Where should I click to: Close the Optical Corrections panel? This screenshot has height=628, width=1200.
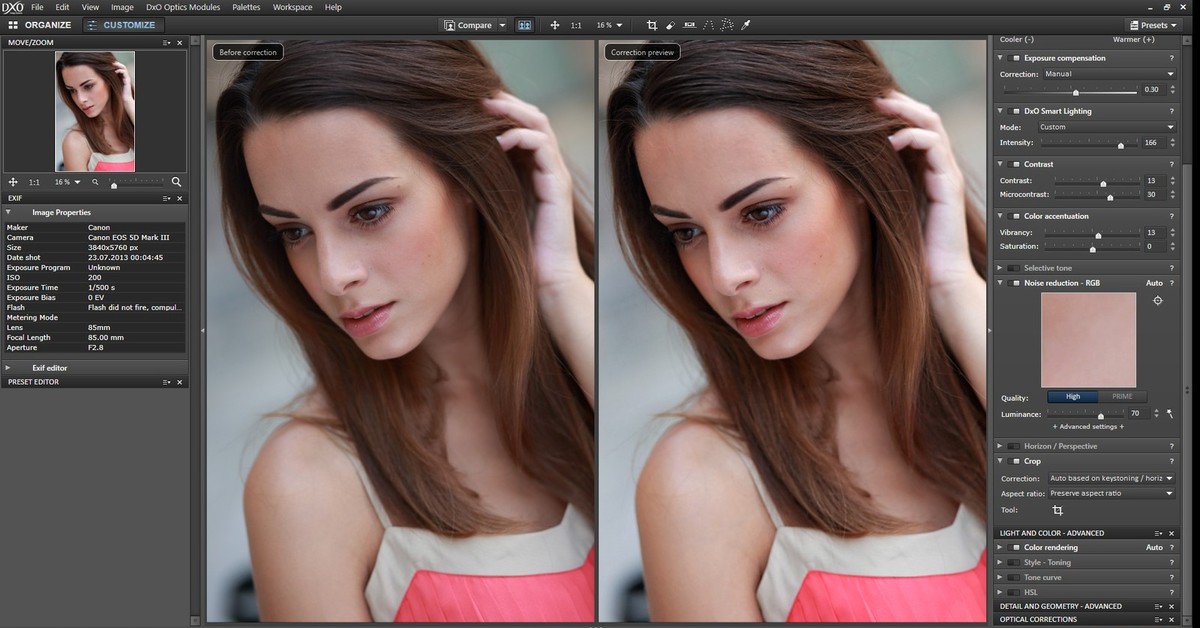(x=1173, y=619)
